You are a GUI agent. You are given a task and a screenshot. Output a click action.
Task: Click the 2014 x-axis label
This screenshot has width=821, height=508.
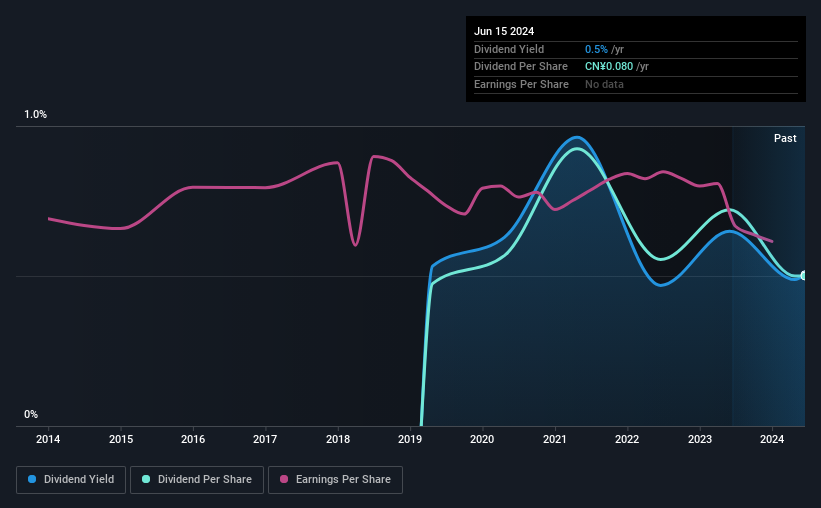point(48,439)
